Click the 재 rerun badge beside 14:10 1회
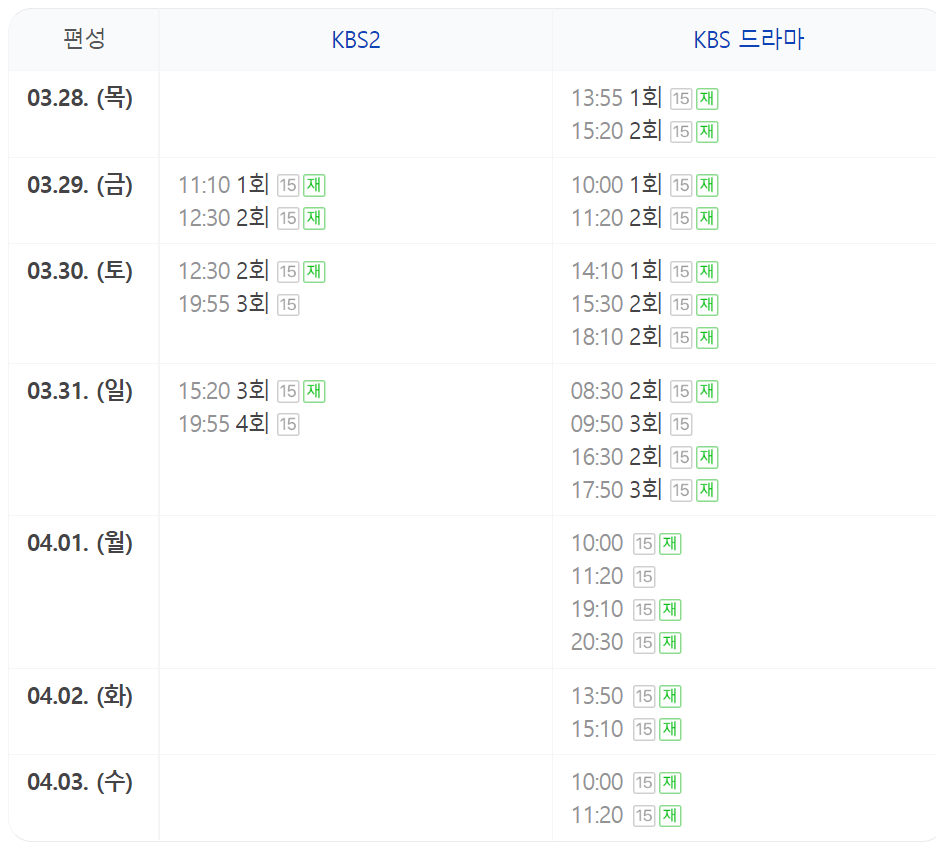The width and height of the screenshot is (936, 863). pyautogui.click(x=707, y=272)
